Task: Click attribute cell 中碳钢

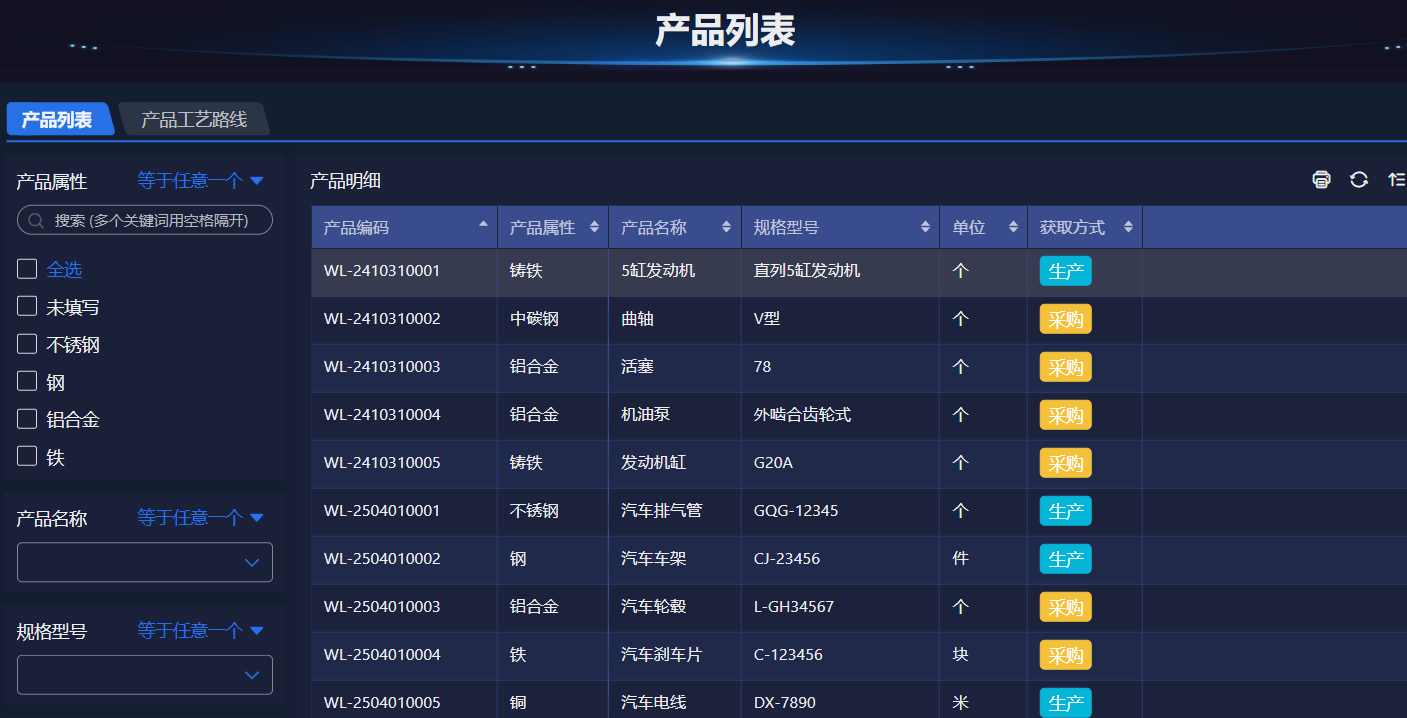Action: pyautogui.click(x=534, y=319)
